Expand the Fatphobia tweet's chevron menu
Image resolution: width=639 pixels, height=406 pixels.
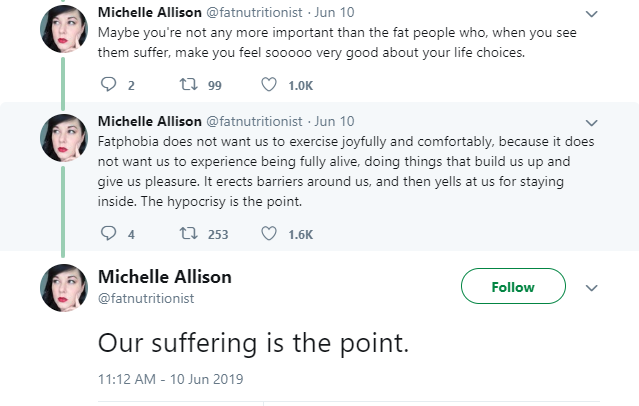[591, 122]
